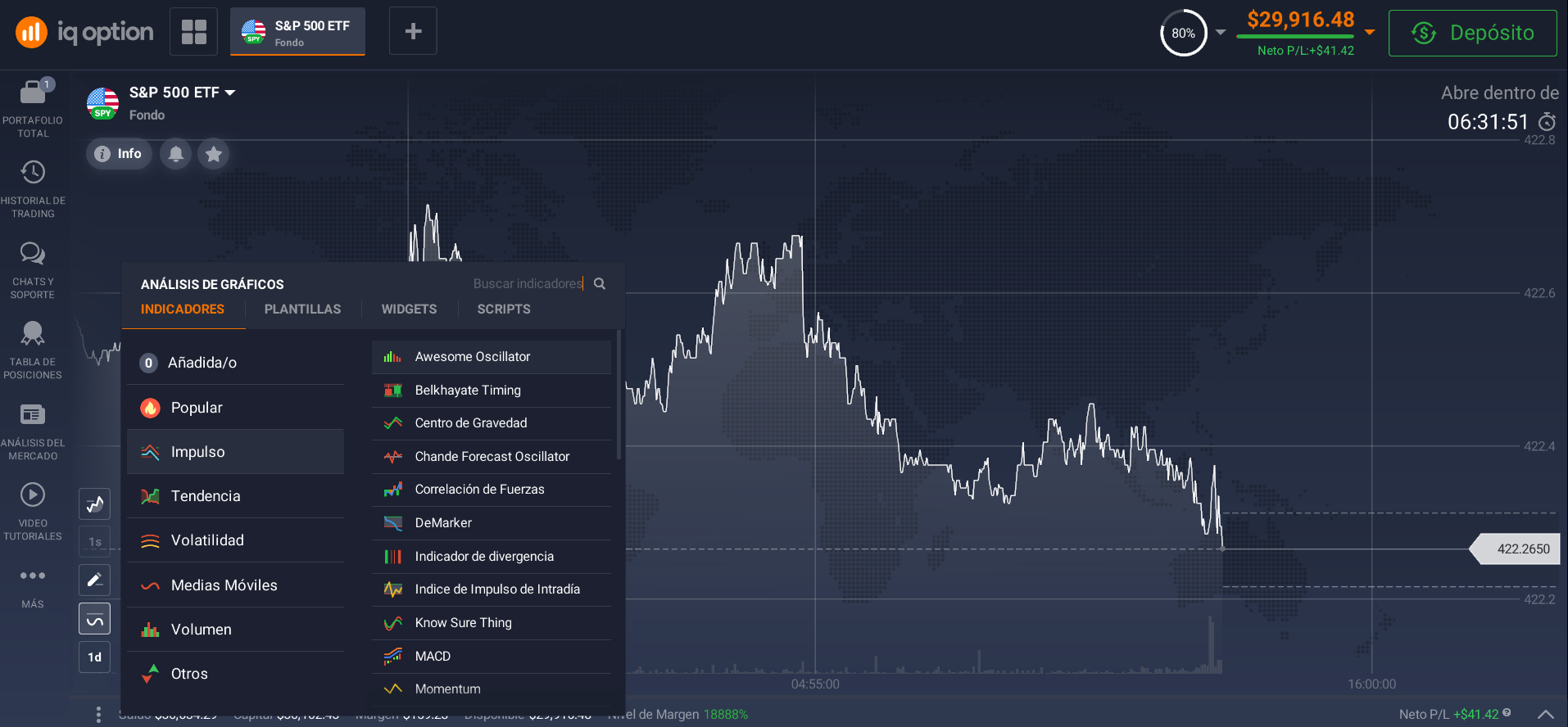Add the Chande Forecast Oscillator indicator

tap(492, 457)
